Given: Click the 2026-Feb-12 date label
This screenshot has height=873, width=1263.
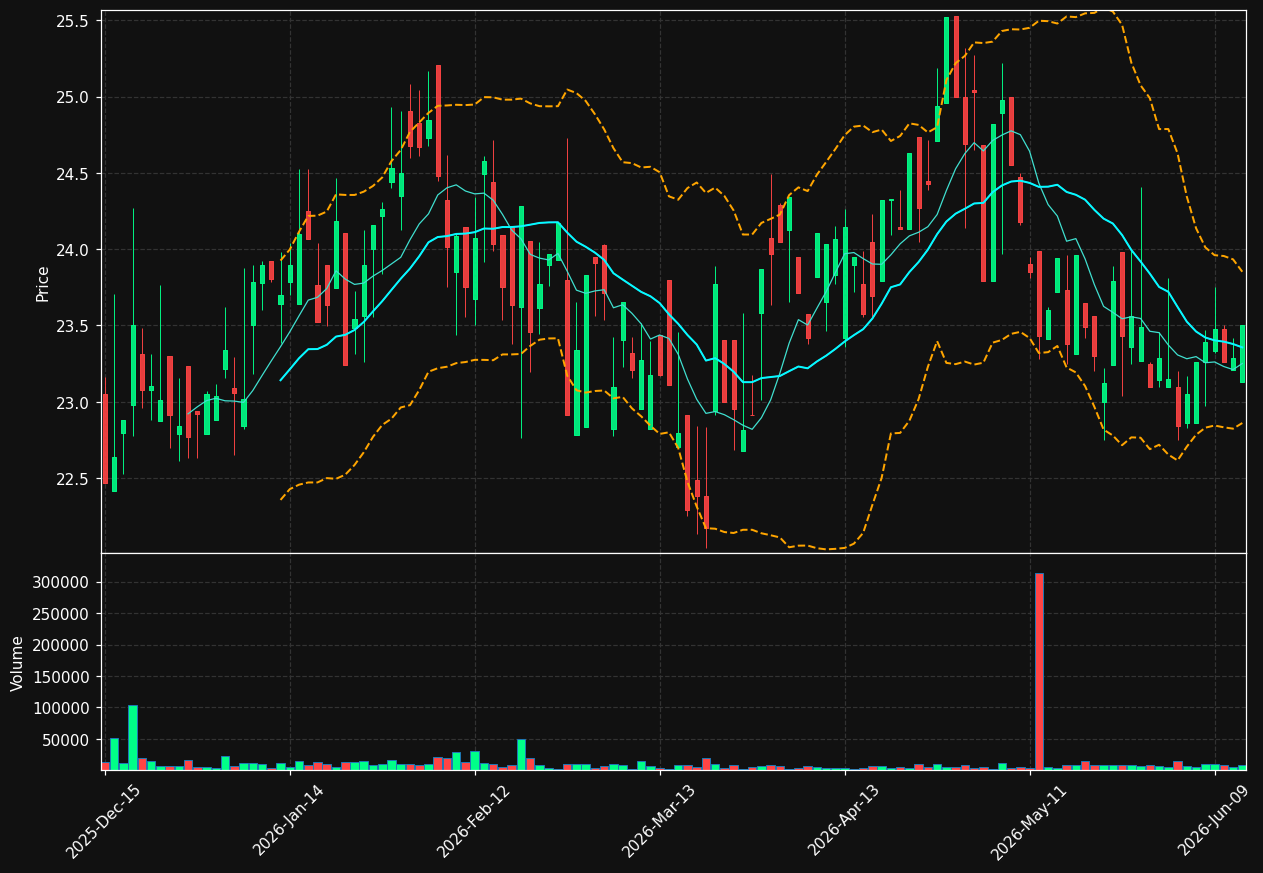Looking at the screenshot, I should (473, 821).
